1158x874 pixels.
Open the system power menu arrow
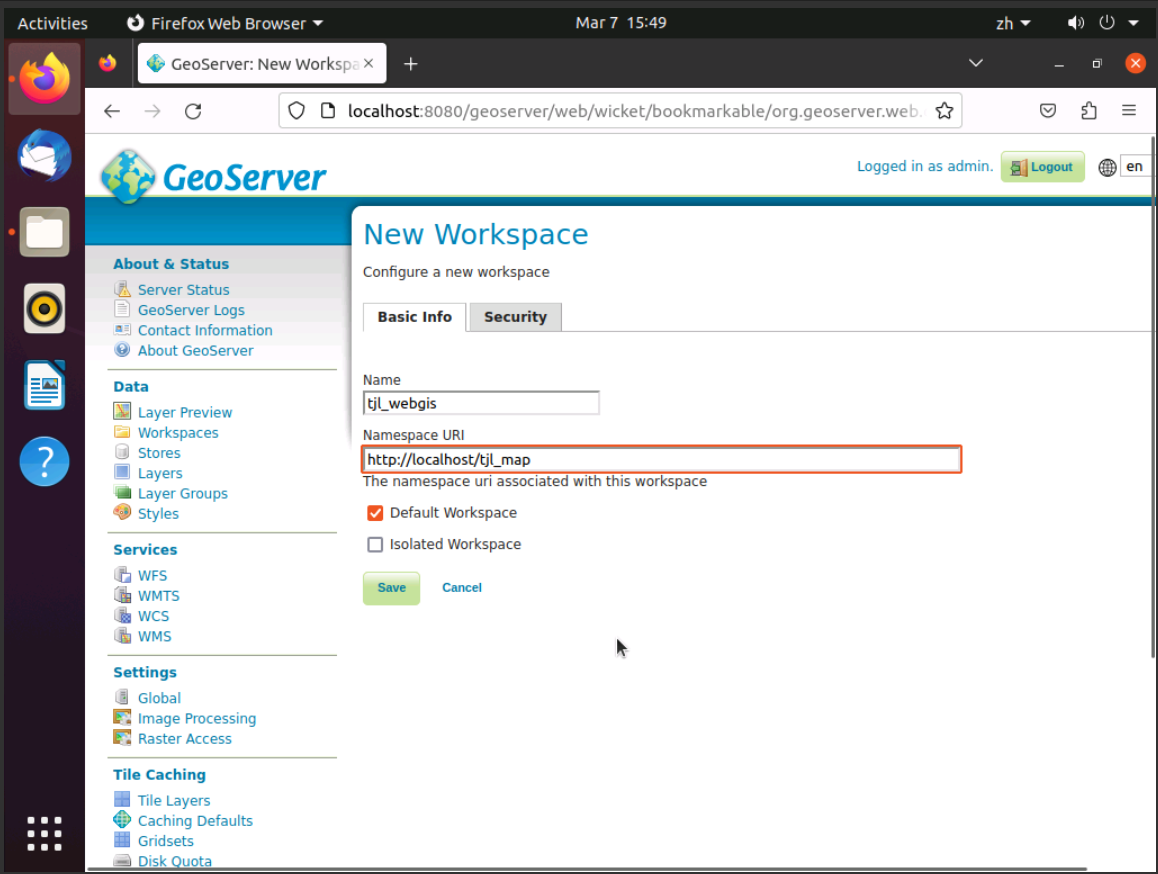1134,23
